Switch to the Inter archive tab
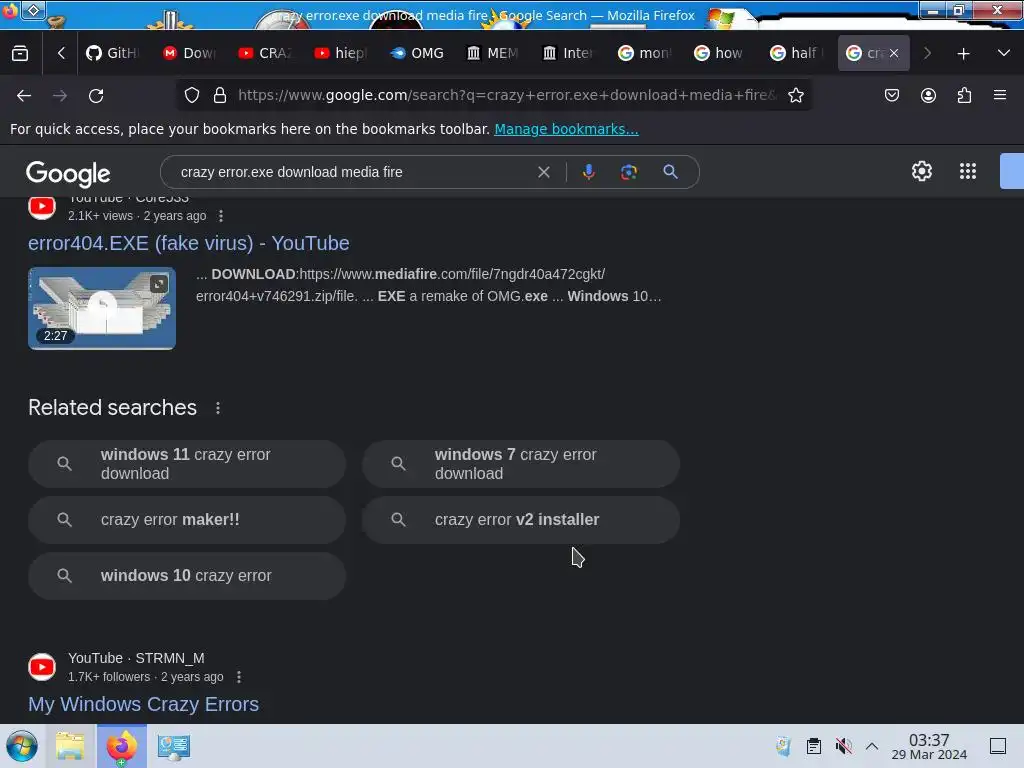The height and width of the screenshot is (768, 1024). [x=568, y=54]
